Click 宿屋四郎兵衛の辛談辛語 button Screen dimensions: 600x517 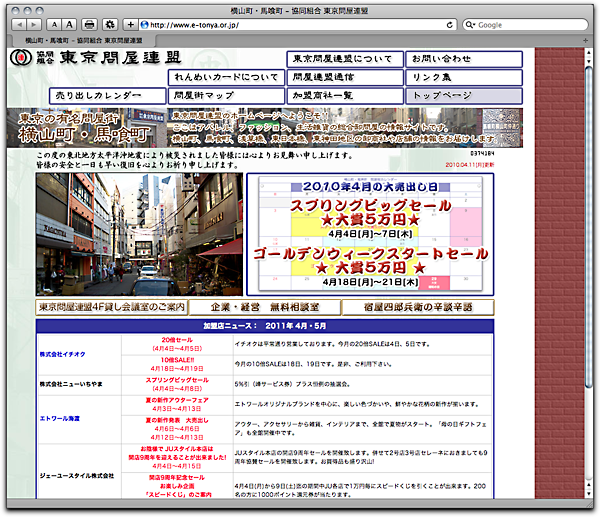tap(418, 307)
